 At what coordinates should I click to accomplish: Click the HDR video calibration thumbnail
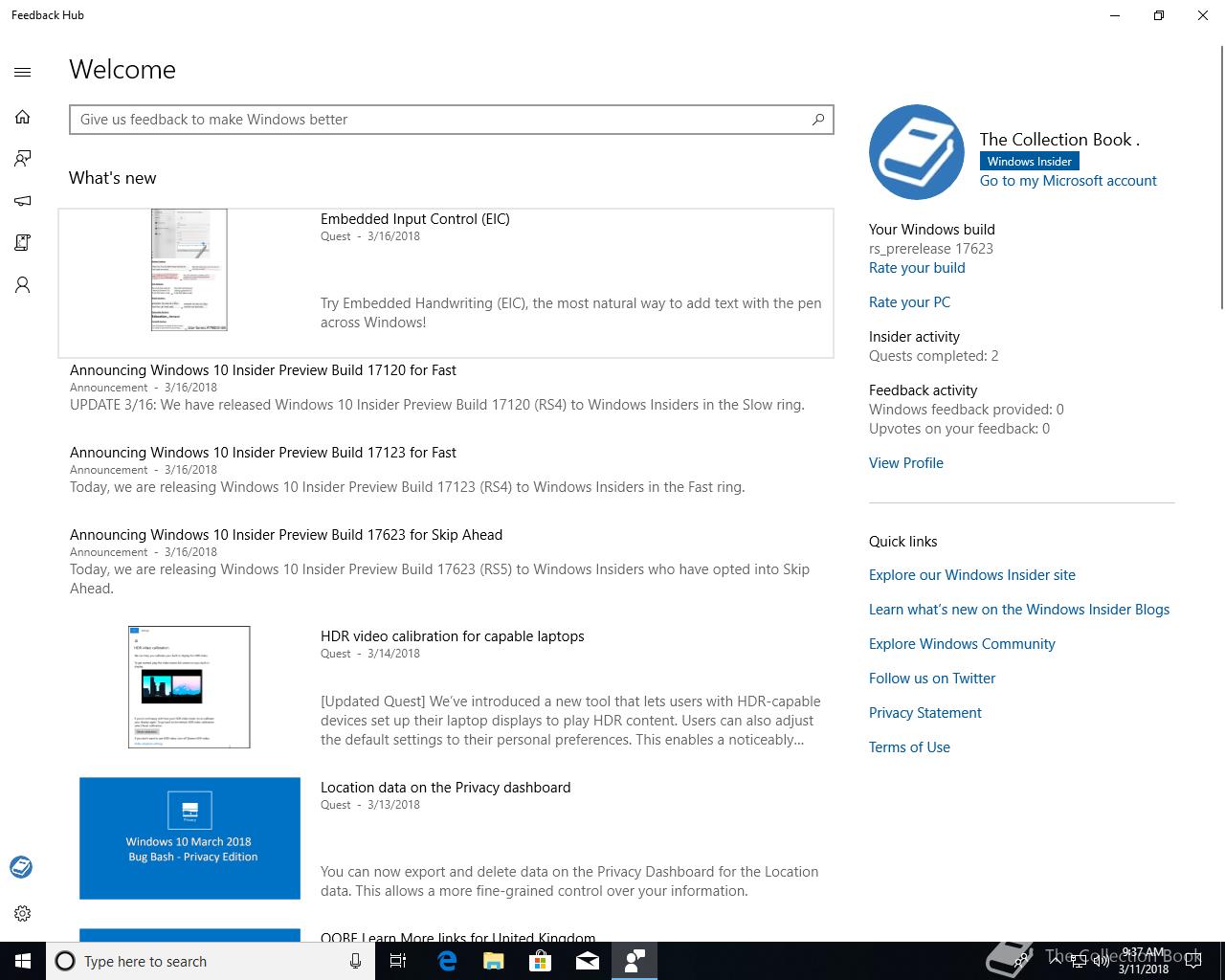click(189, 687)
